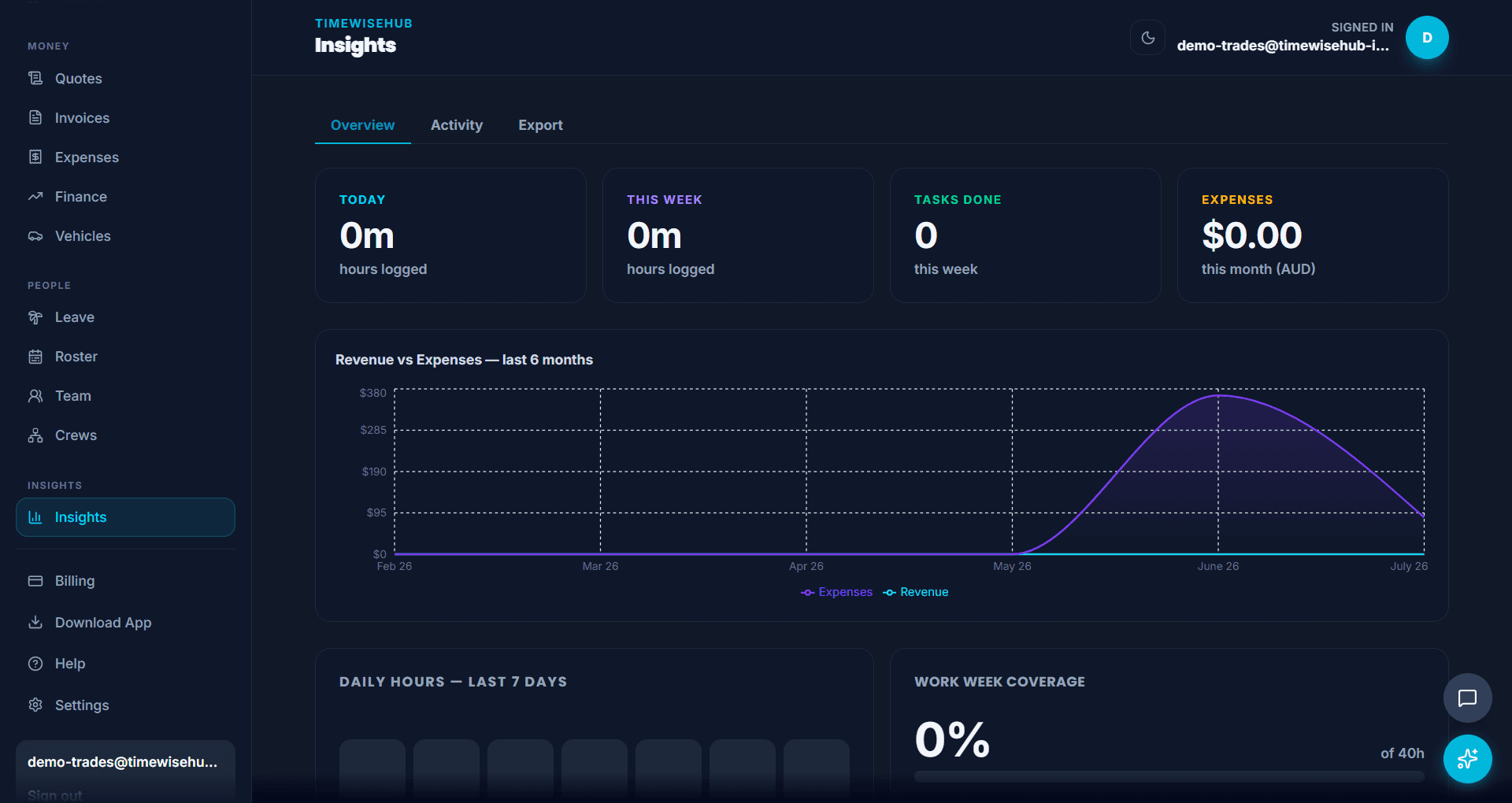This screenshot has height=803, width=1512.
Task: Click the May 26 axis label
Action: coord(1012,566)
